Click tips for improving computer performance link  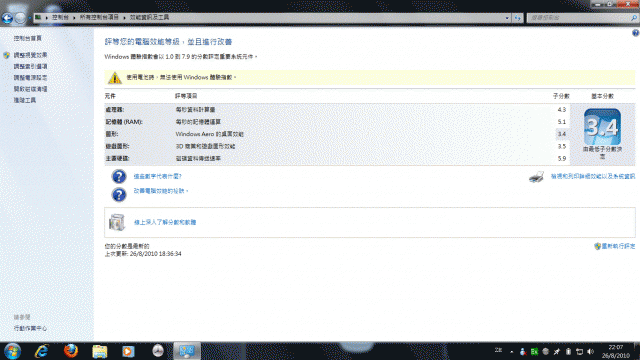[x=161, y=191]
